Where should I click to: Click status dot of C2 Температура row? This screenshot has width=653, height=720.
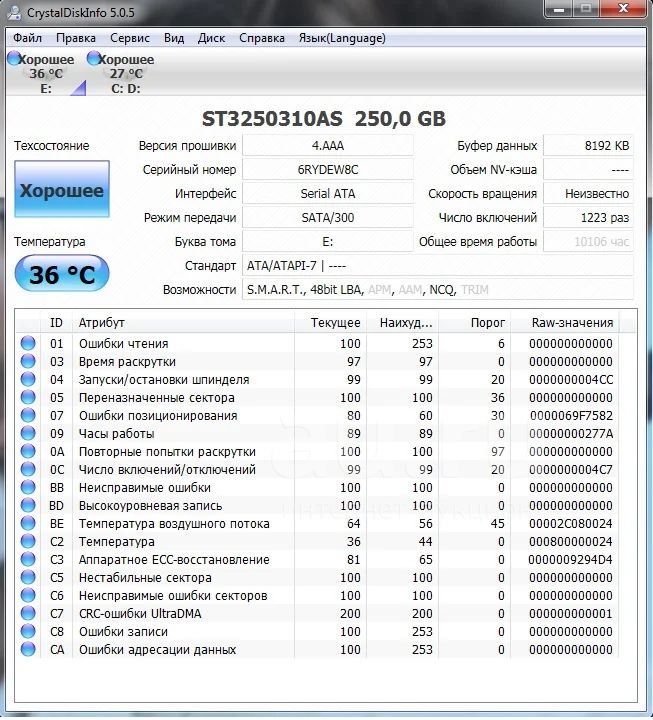point(28,541)
